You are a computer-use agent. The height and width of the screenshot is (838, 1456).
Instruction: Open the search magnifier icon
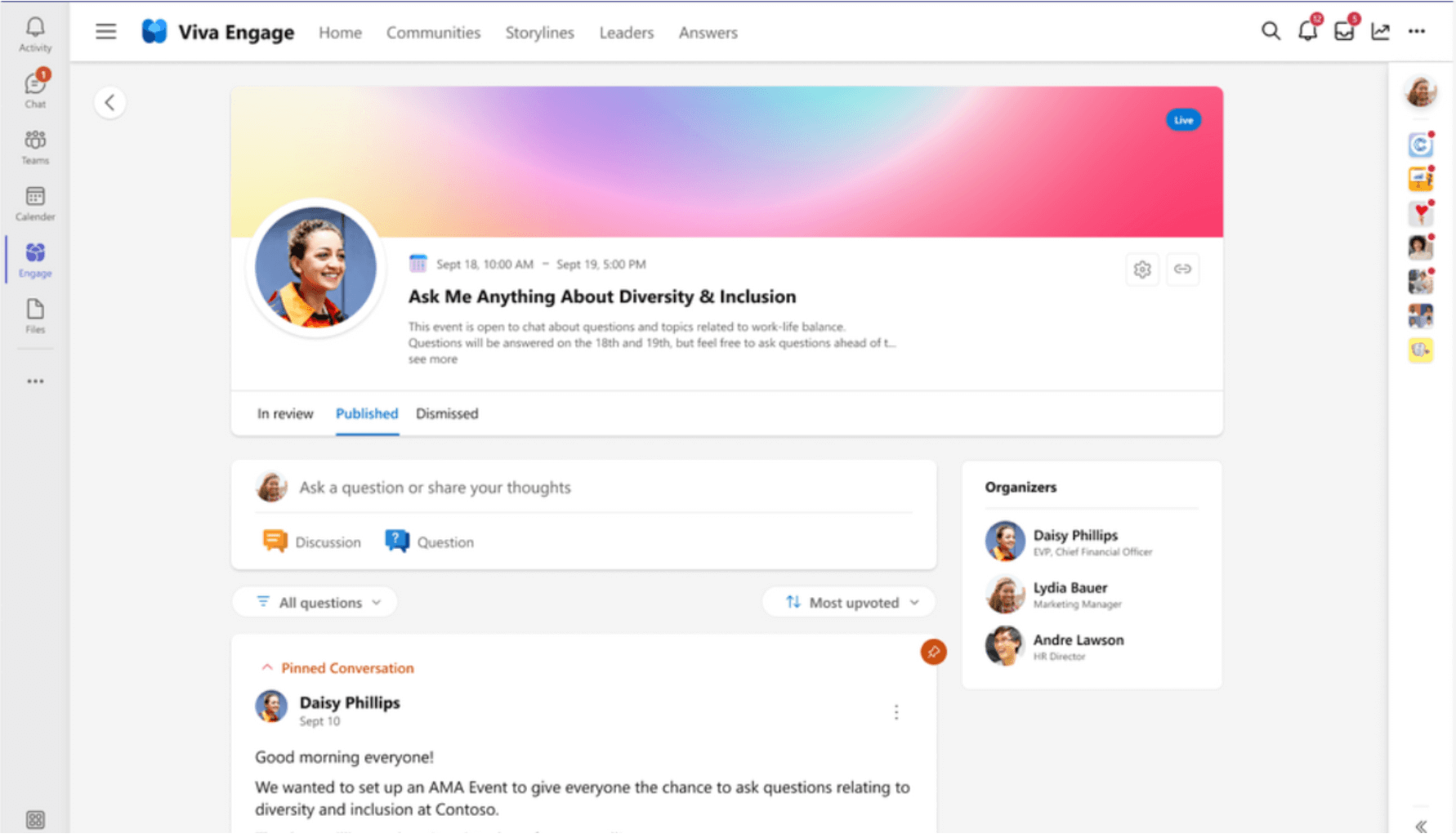(1271, 31)
